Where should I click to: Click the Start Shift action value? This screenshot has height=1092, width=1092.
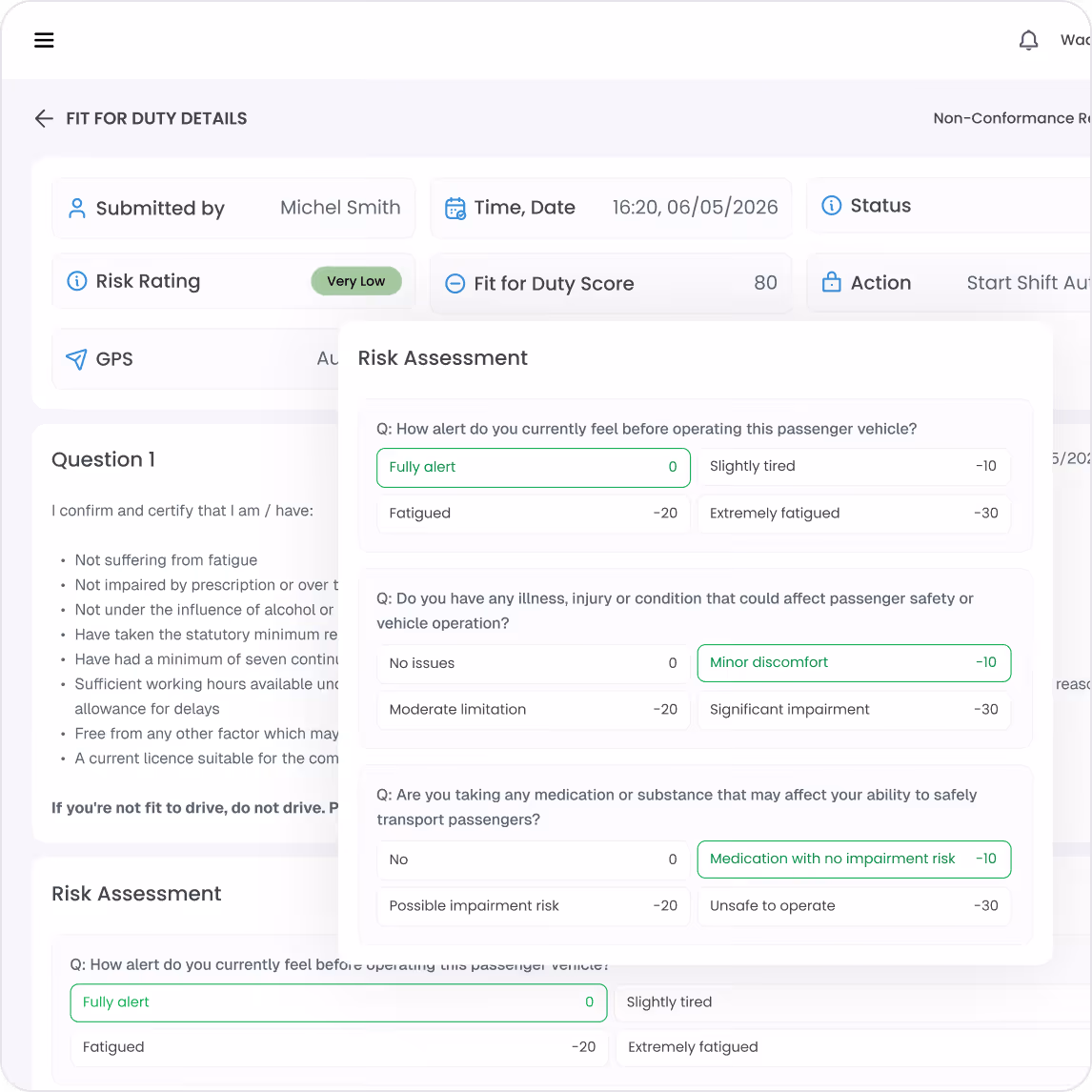click(1027, 283)
